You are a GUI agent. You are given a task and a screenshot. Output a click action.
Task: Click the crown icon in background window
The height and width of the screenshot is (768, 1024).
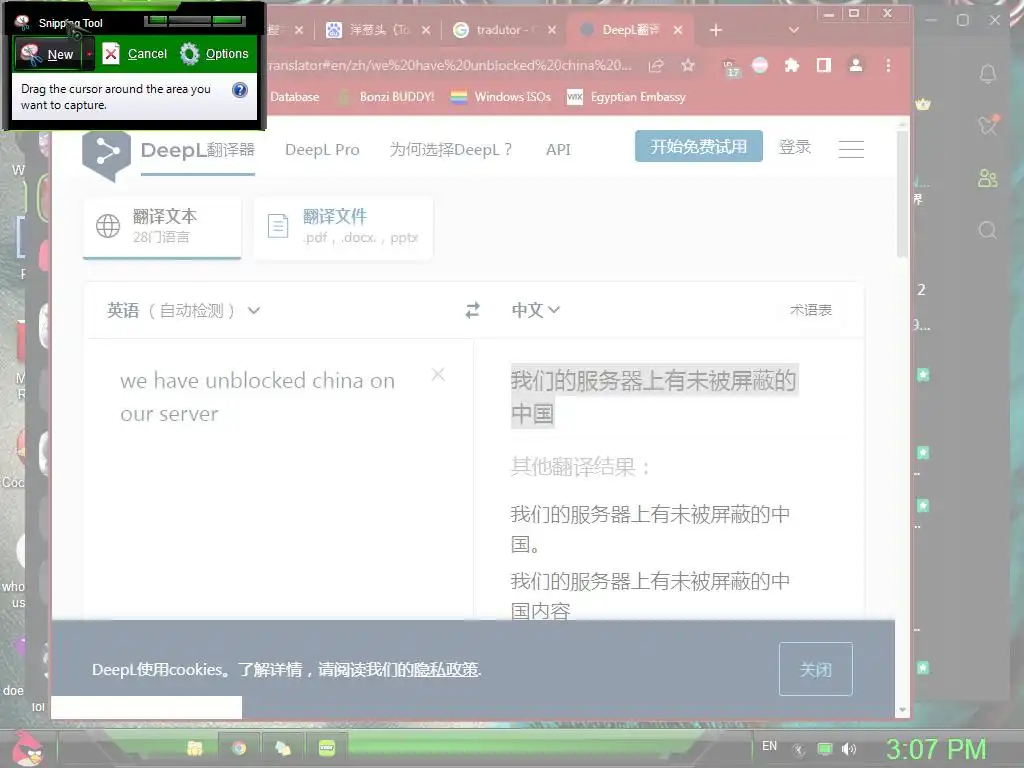point(923,104)
